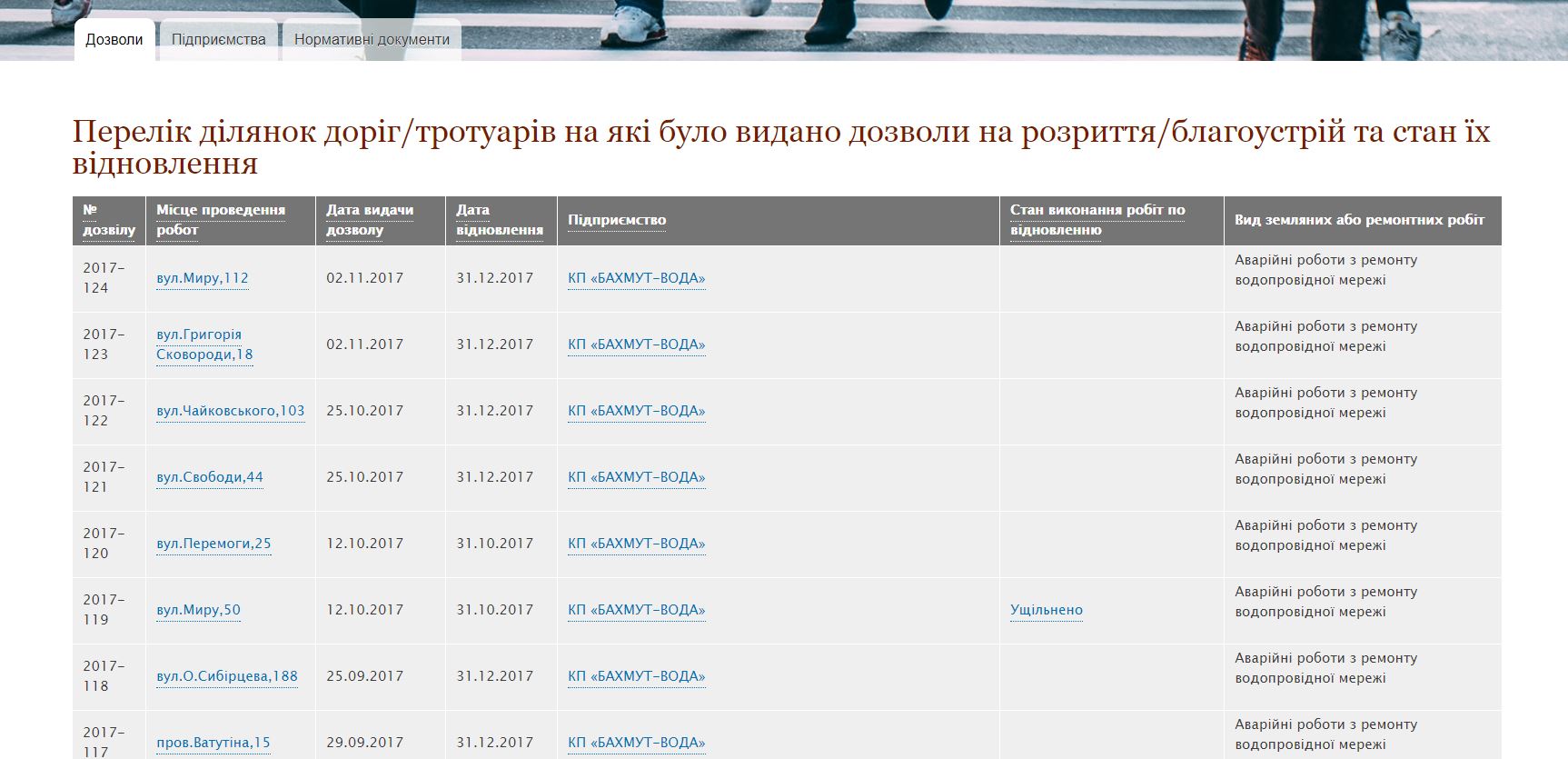Viewport: 1568px width, 759px height.
Task: Sort by Дата видачи дозволу header
Action: coord(369,220)
